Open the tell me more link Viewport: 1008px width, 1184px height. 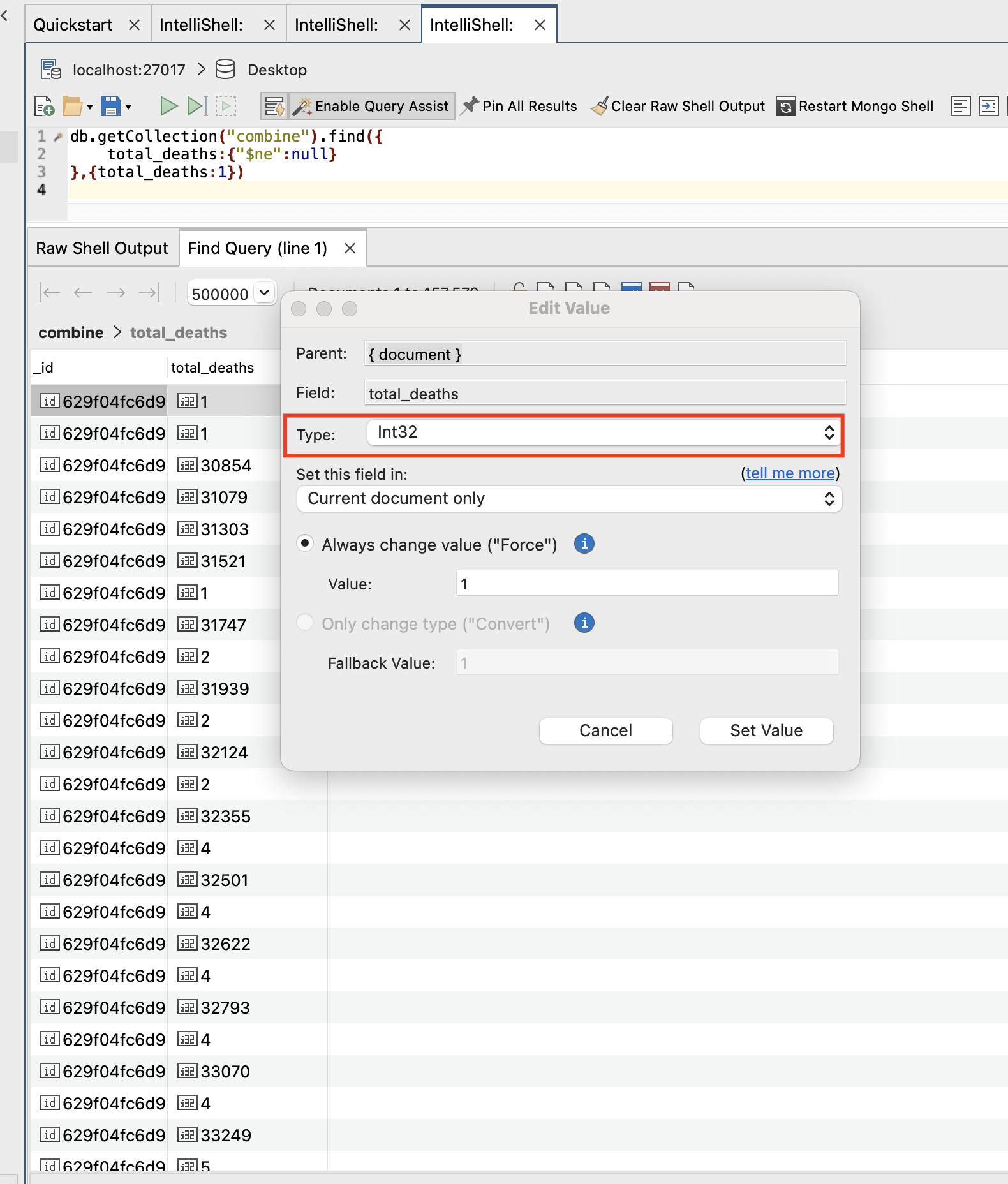pyautogui.click(x=790, y=473)
